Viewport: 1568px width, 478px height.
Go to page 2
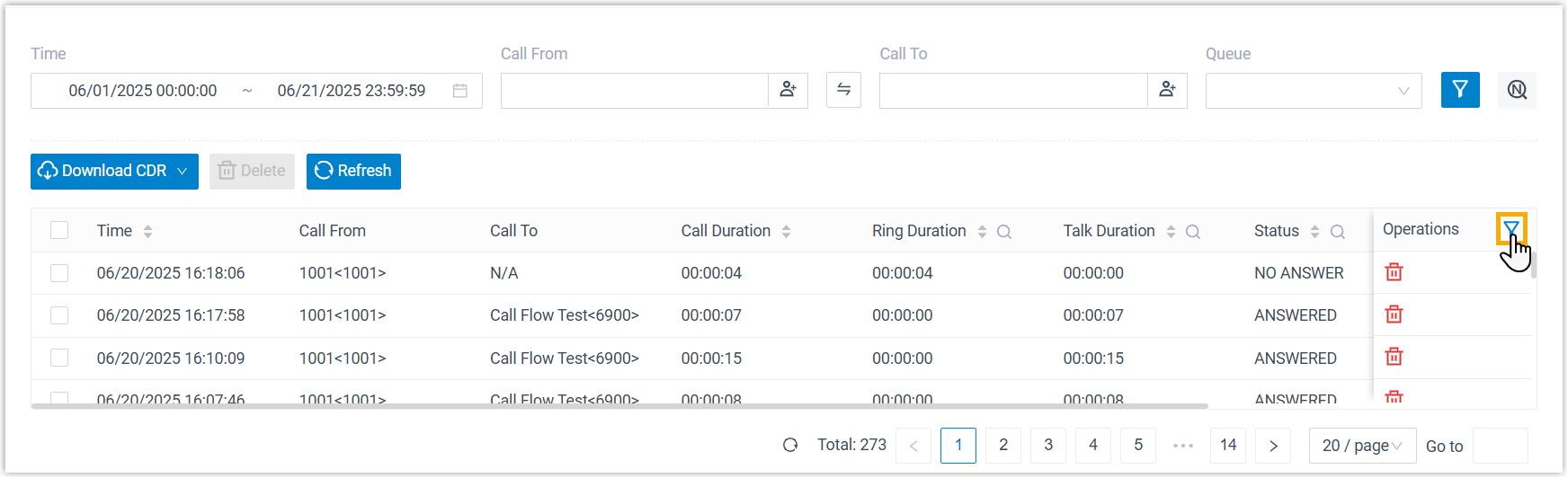click(1003, 446)
